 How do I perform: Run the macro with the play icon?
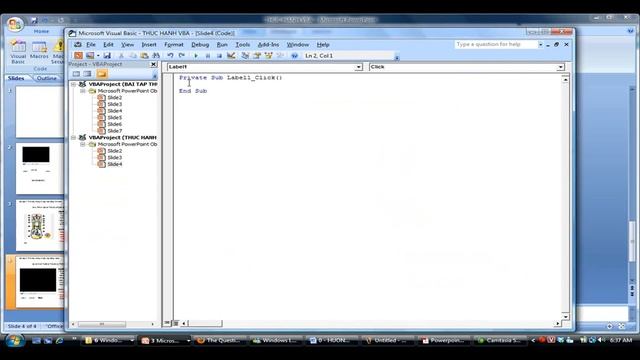196,56
